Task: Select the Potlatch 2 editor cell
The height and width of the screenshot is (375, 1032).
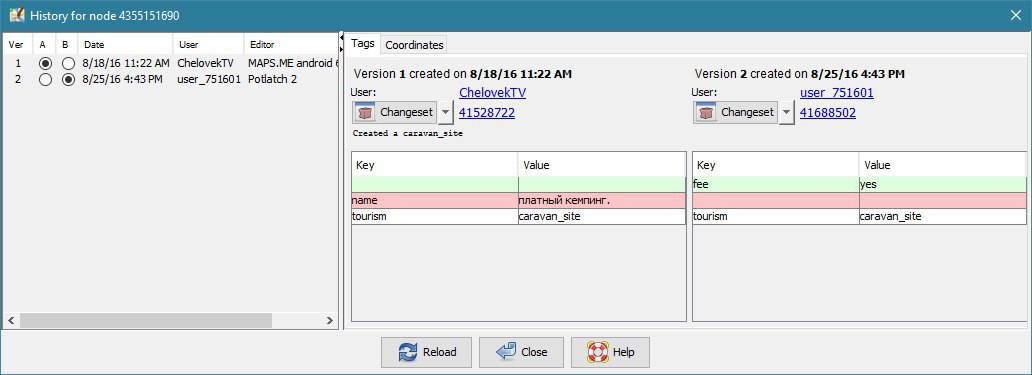Action: click(290, 80)
